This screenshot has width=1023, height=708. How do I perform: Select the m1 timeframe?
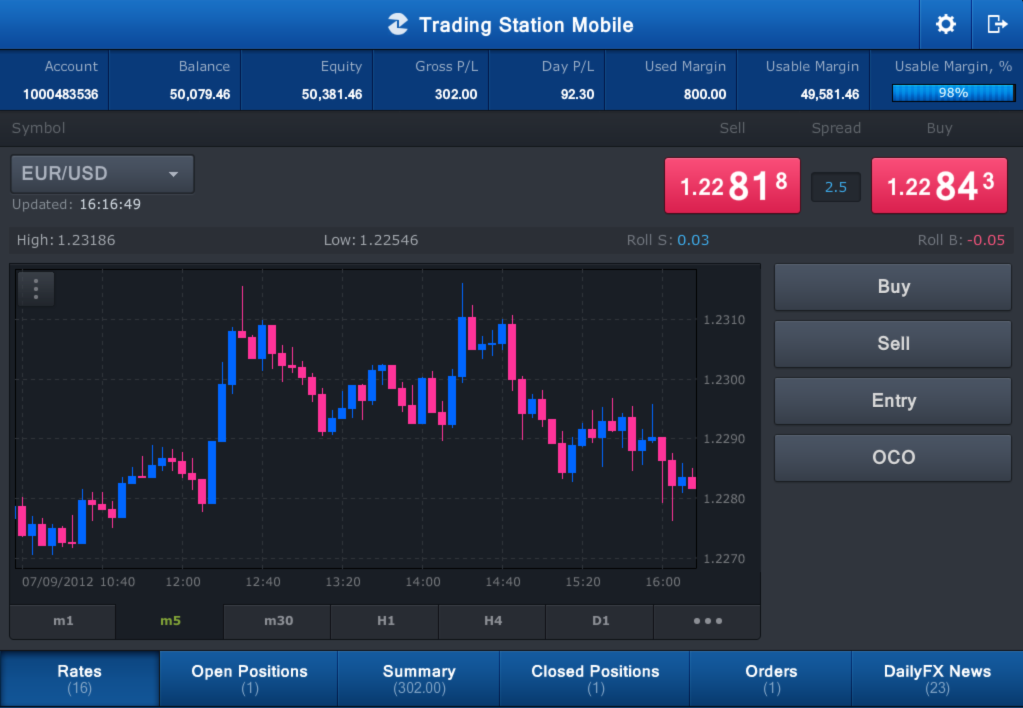point(63,621)
